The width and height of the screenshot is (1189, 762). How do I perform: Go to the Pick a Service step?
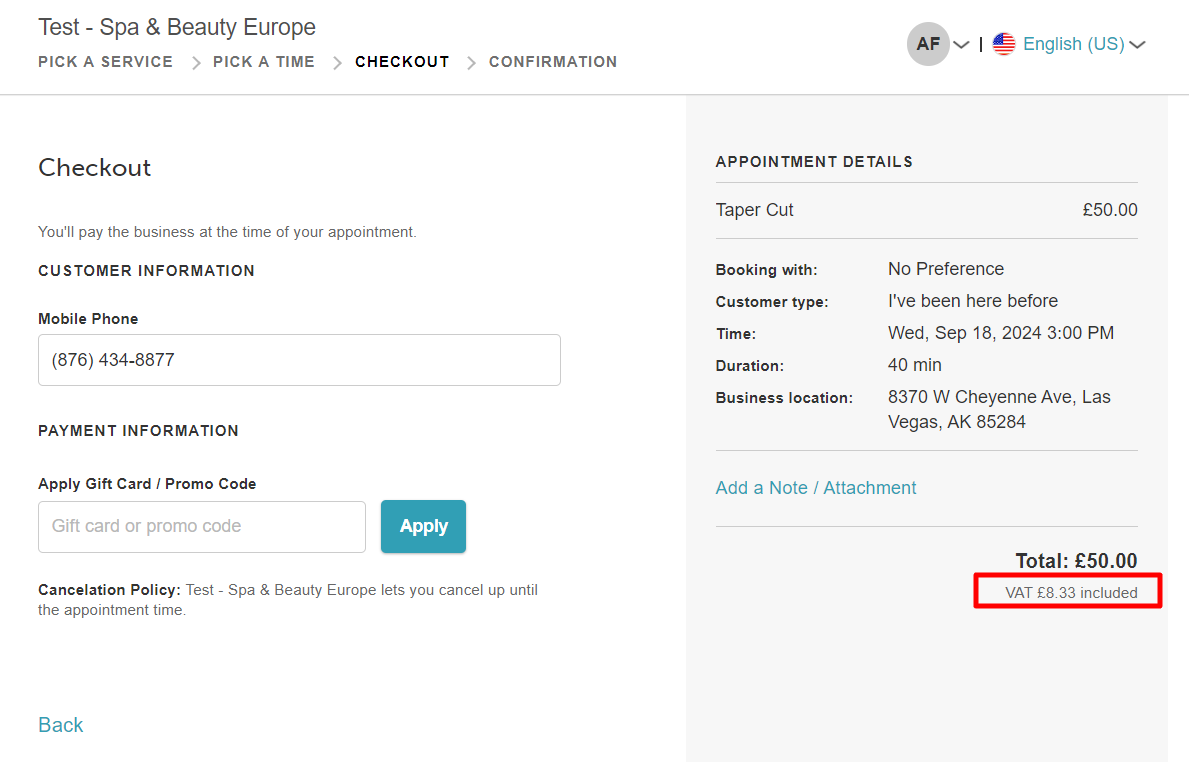point(105,62)
